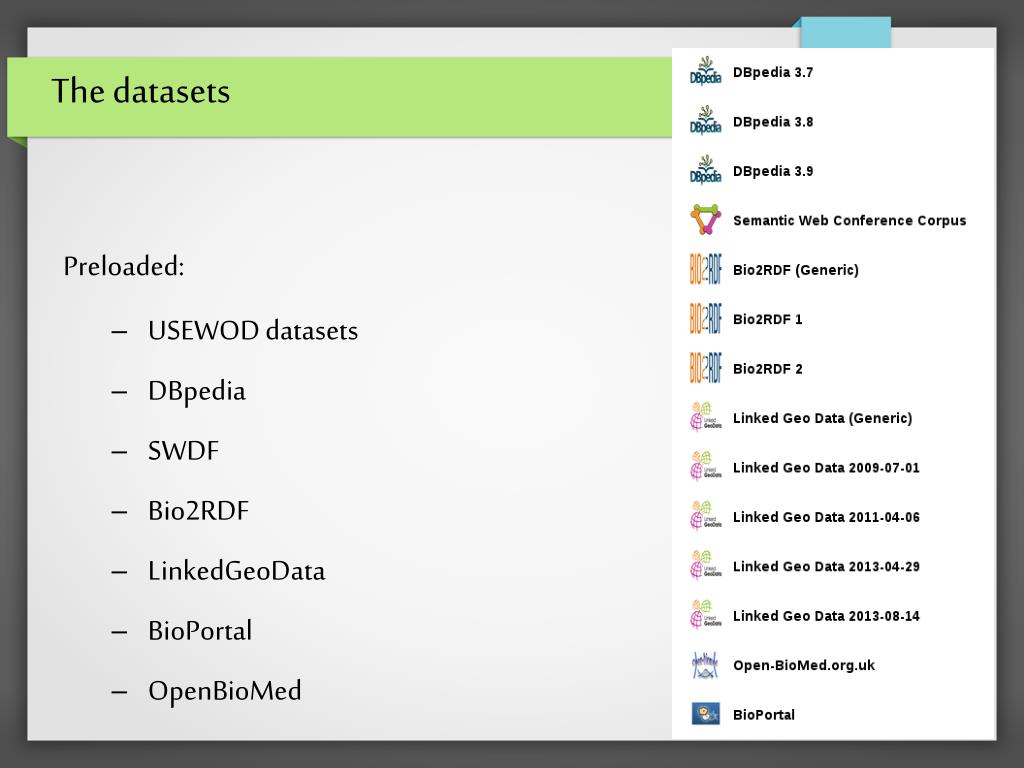Image resolution: width=1024 pixels, height=768 pixels.
Task: Click the DBpedia 3.9 logo icon
Action: click(x=705, y=171)
